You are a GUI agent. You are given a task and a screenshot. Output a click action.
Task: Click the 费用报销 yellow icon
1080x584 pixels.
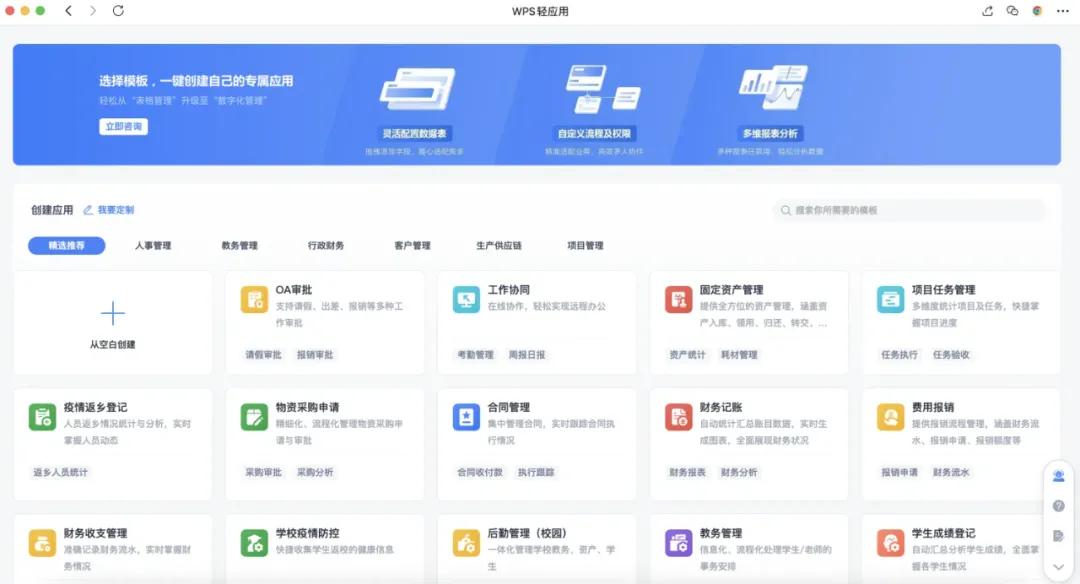pos(890,417)
